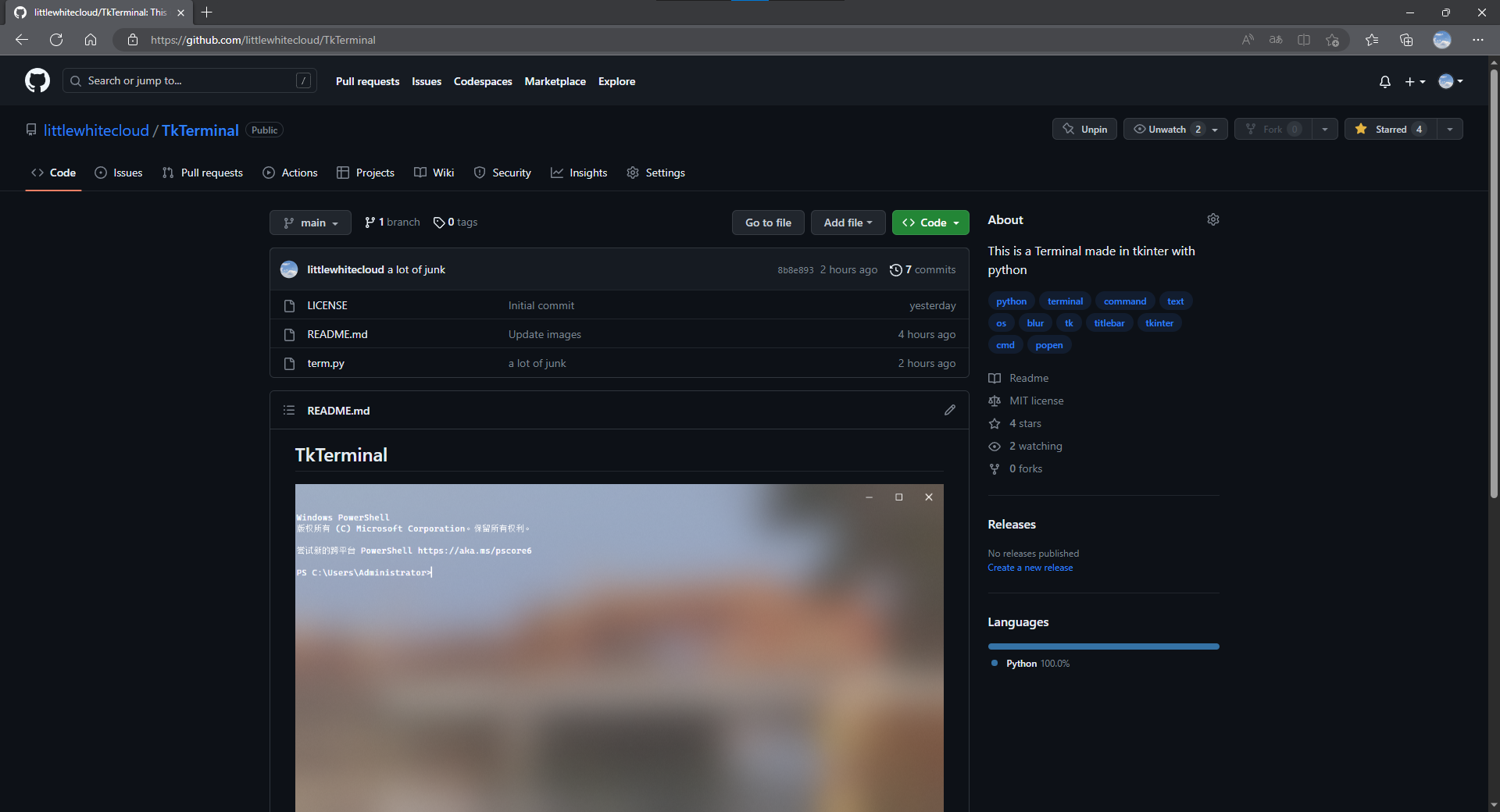
Task: Unpin the repository
Action: pyautogui.click(x=1084, y=129)
